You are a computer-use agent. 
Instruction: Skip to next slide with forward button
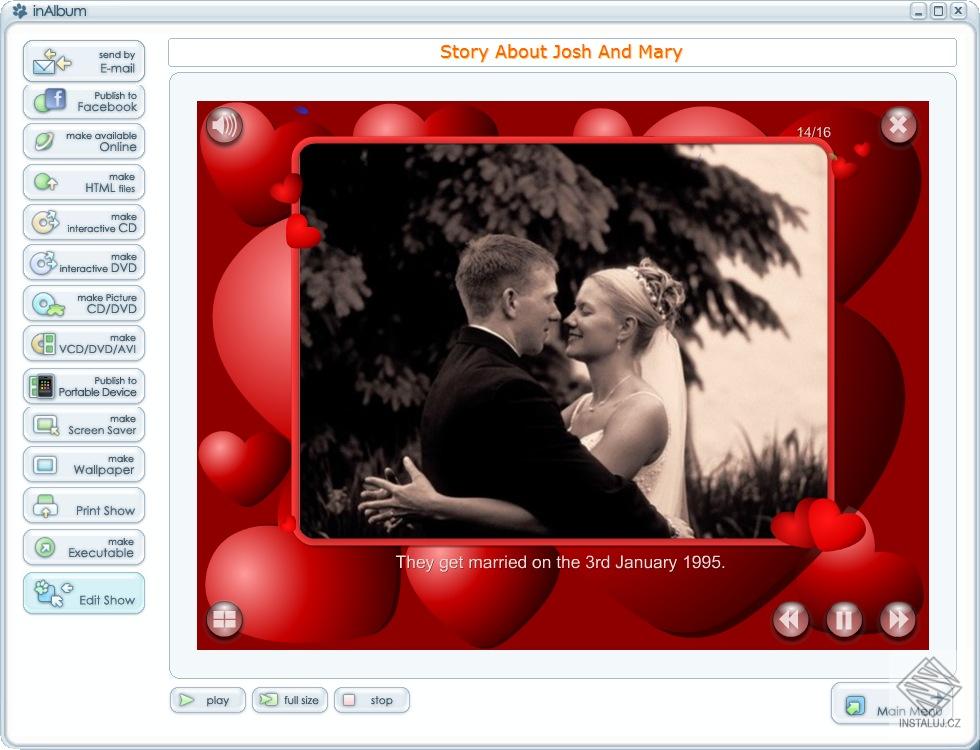(x=898, y=619)
